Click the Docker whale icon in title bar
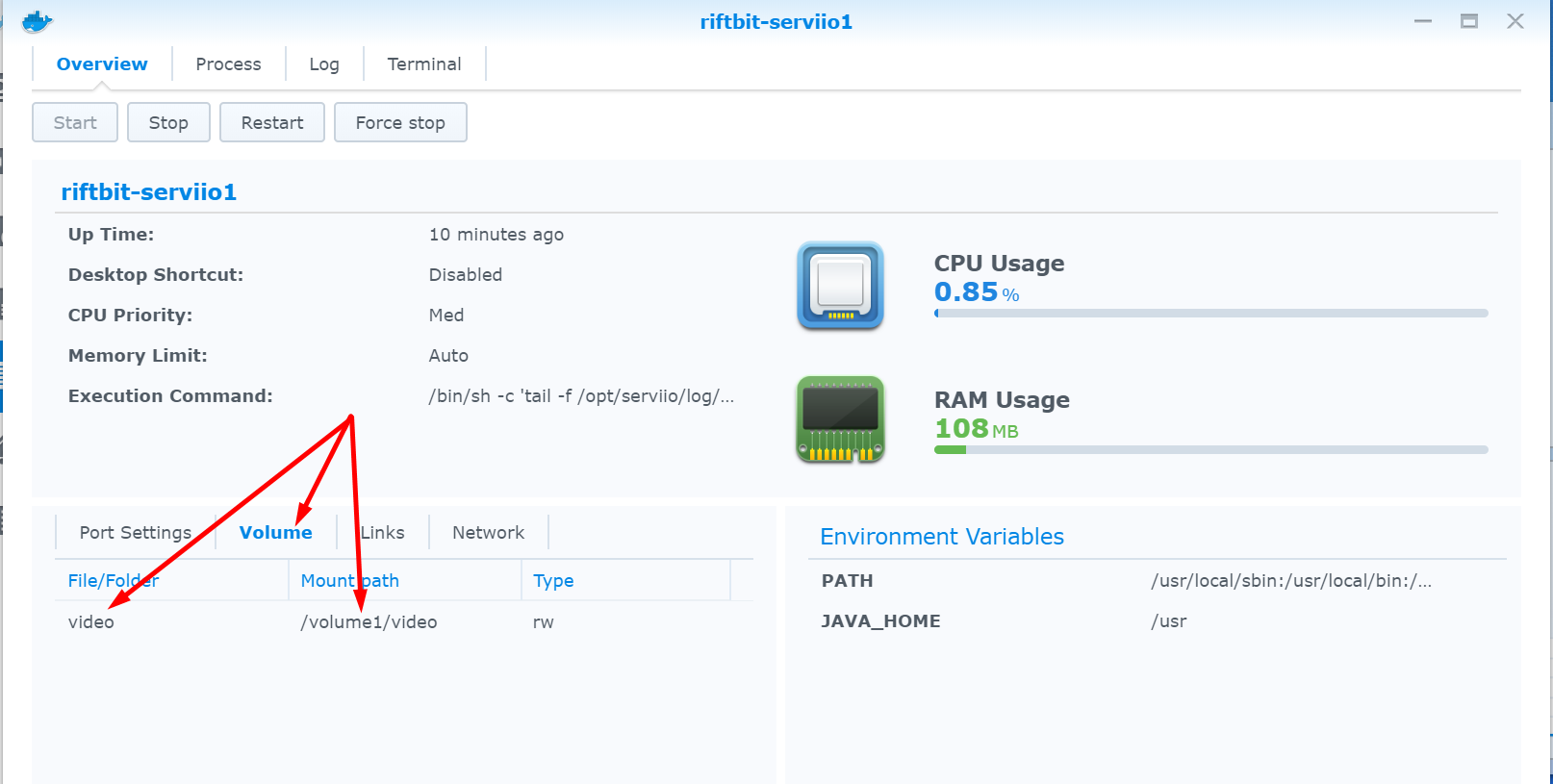1553x784 pixels. 37,21
